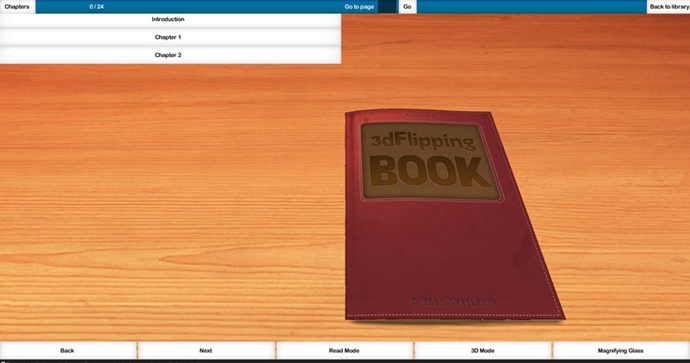Flip forward with the Next button

[206, 351]
